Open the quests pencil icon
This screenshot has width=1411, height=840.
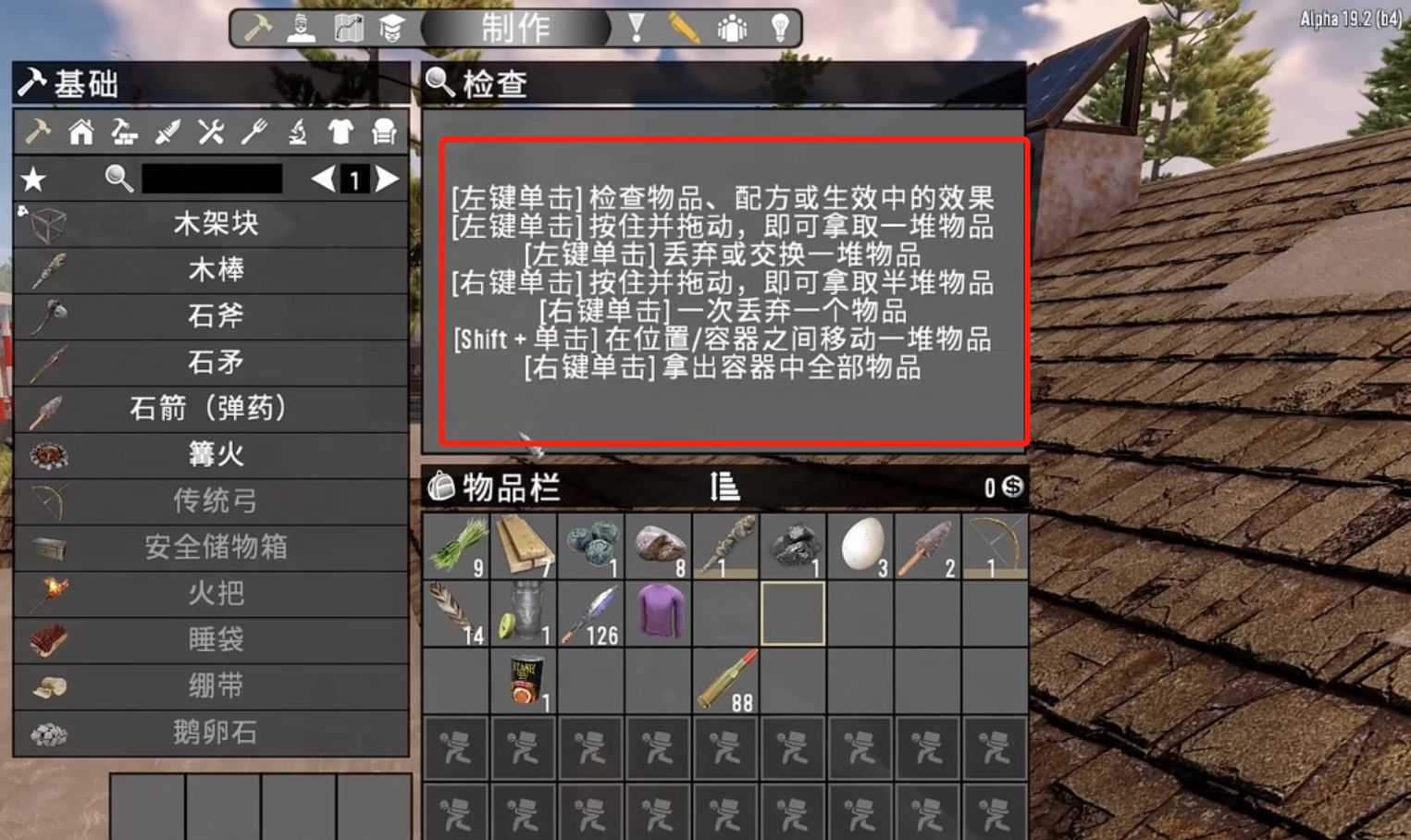(x=685, y=29)
